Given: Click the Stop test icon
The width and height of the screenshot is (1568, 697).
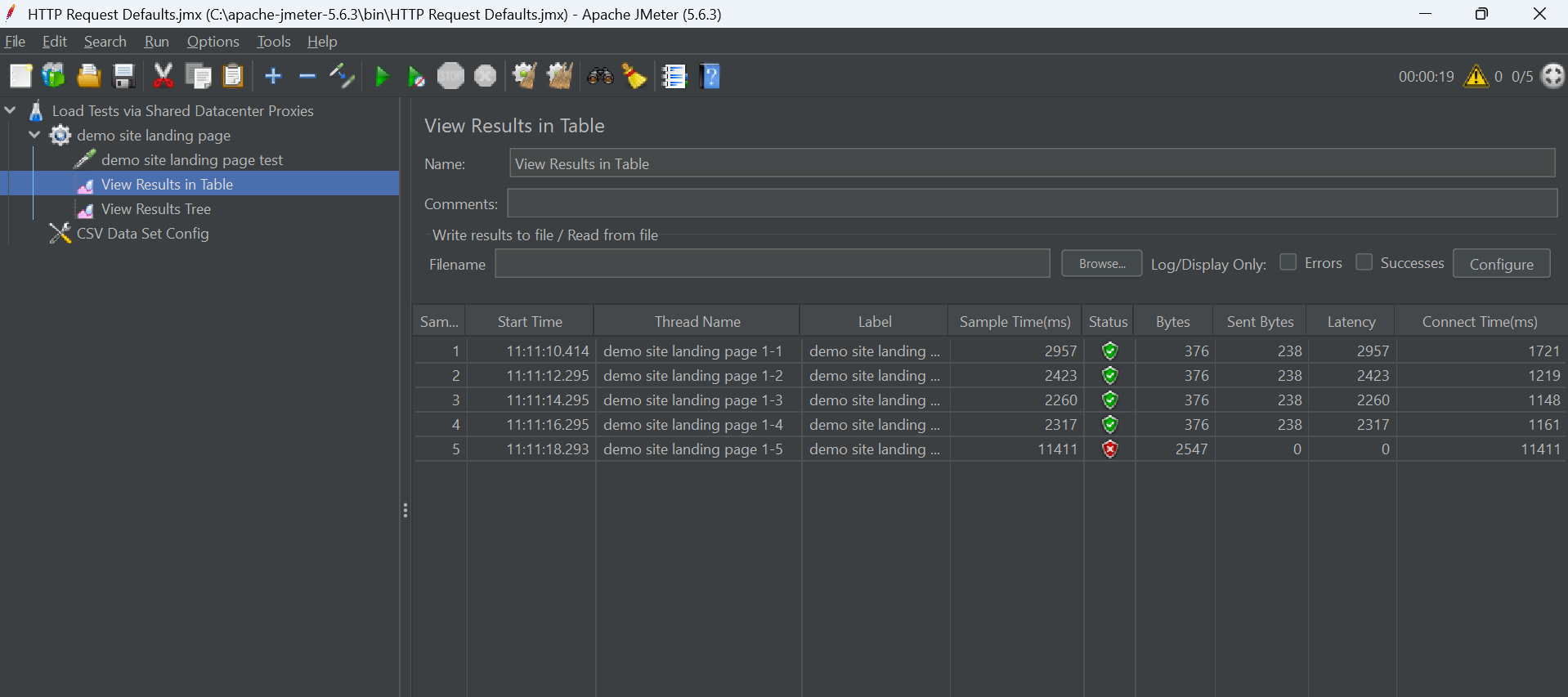Looking at the screenshot, I should [x=450, y=76].
